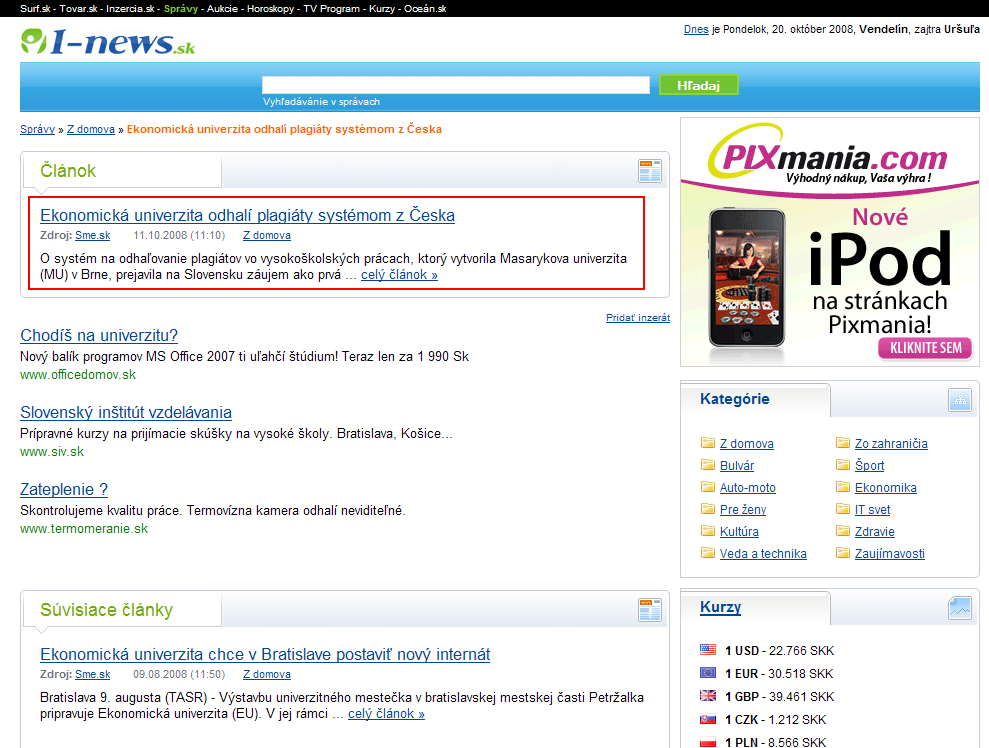Screen dimensions: 989x748
Task: Open Oceán.sk in the top bar
Action: tap(425, 9)
